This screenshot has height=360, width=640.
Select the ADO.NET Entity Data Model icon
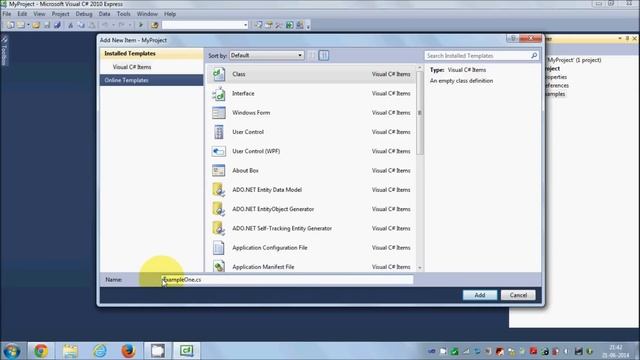(219, 190)
